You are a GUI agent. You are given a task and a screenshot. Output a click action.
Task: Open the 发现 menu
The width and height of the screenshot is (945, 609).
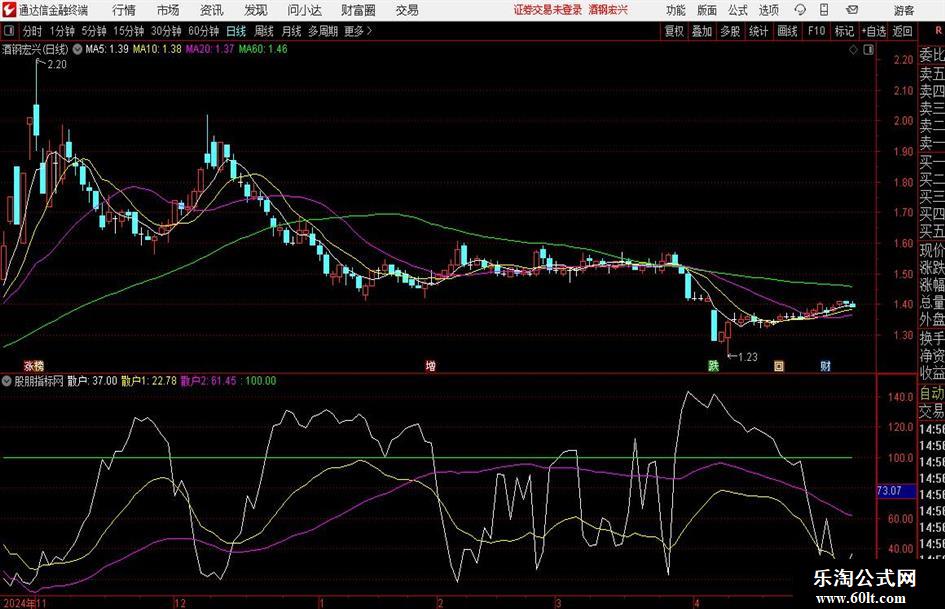click(256, 10)
